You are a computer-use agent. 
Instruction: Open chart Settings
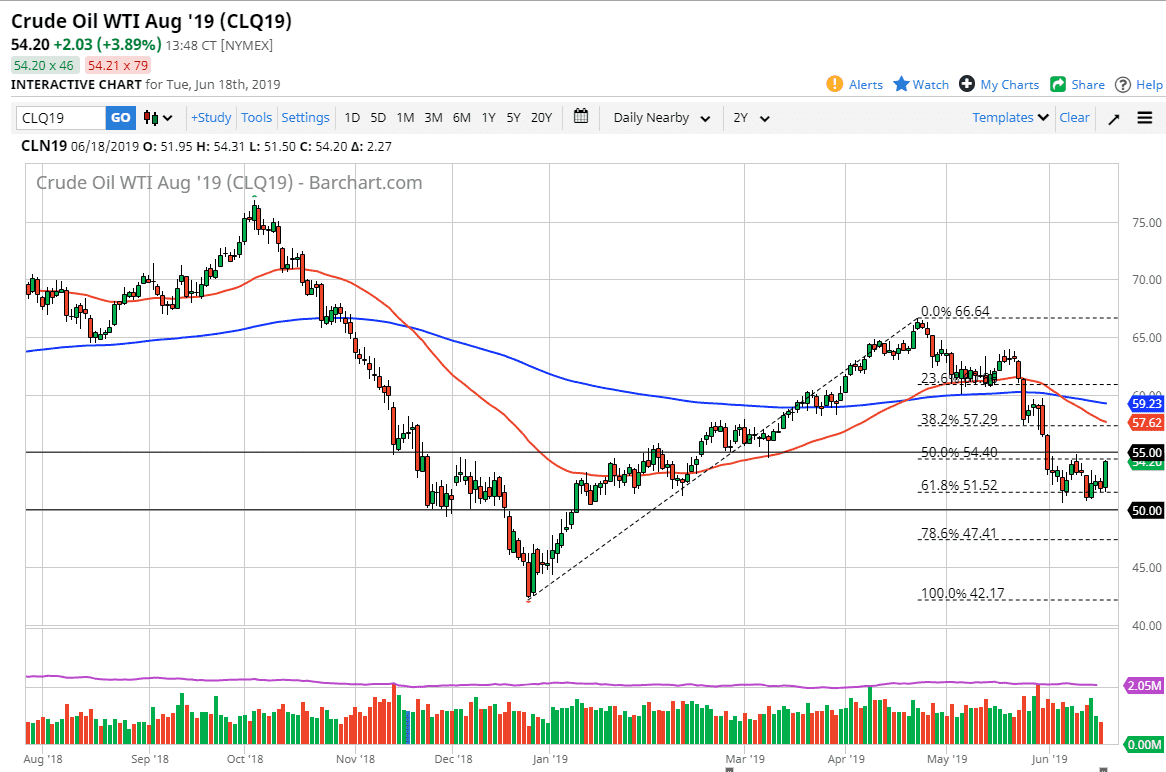[x=305, y=117]
